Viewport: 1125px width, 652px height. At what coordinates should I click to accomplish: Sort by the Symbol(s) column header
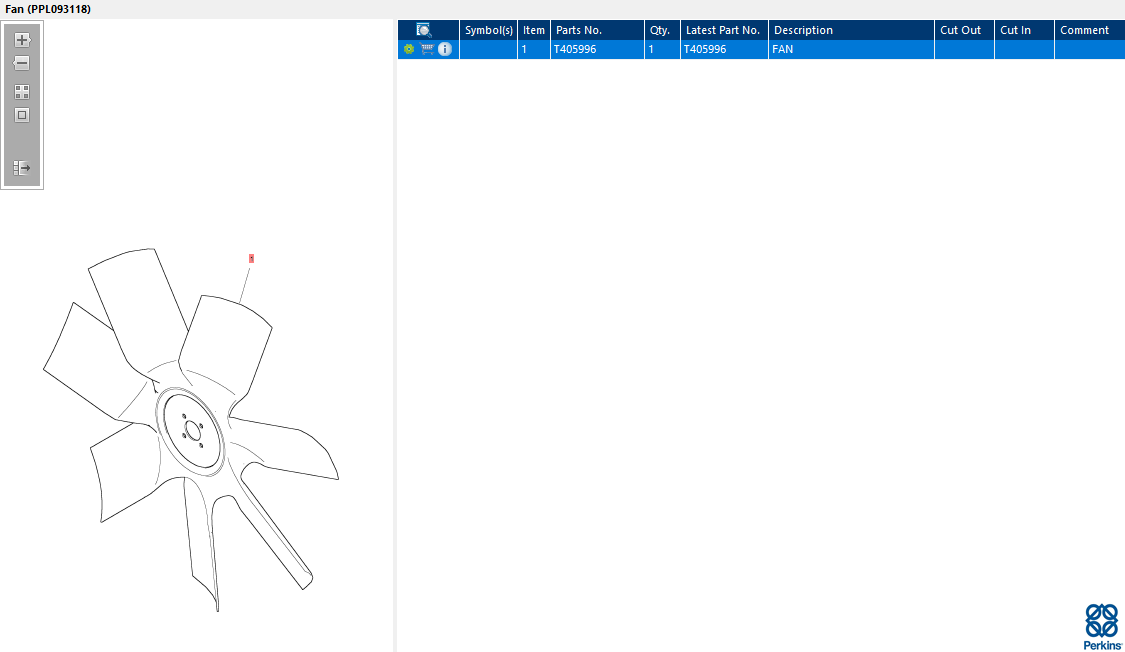pos(489,30)
